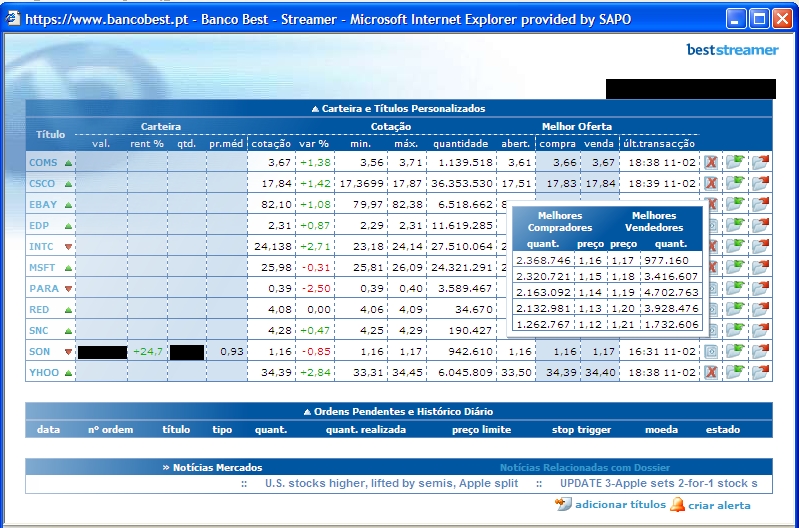The image size is (799, 528).
Task: Click the bell icon beside criar alerta
Action: [x=678, y=505]
